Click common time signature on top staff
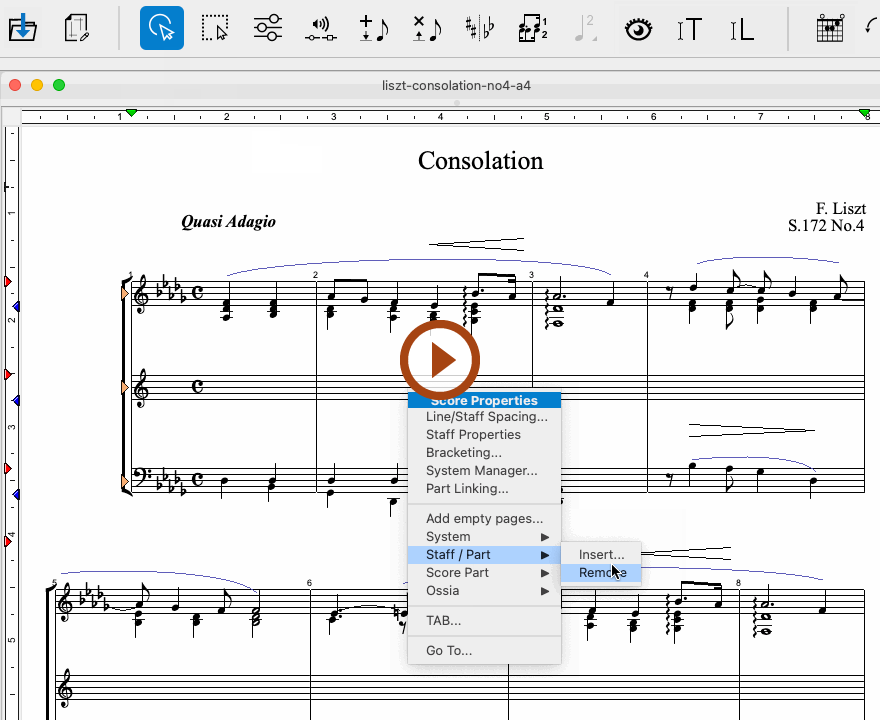 coord(198,292)
